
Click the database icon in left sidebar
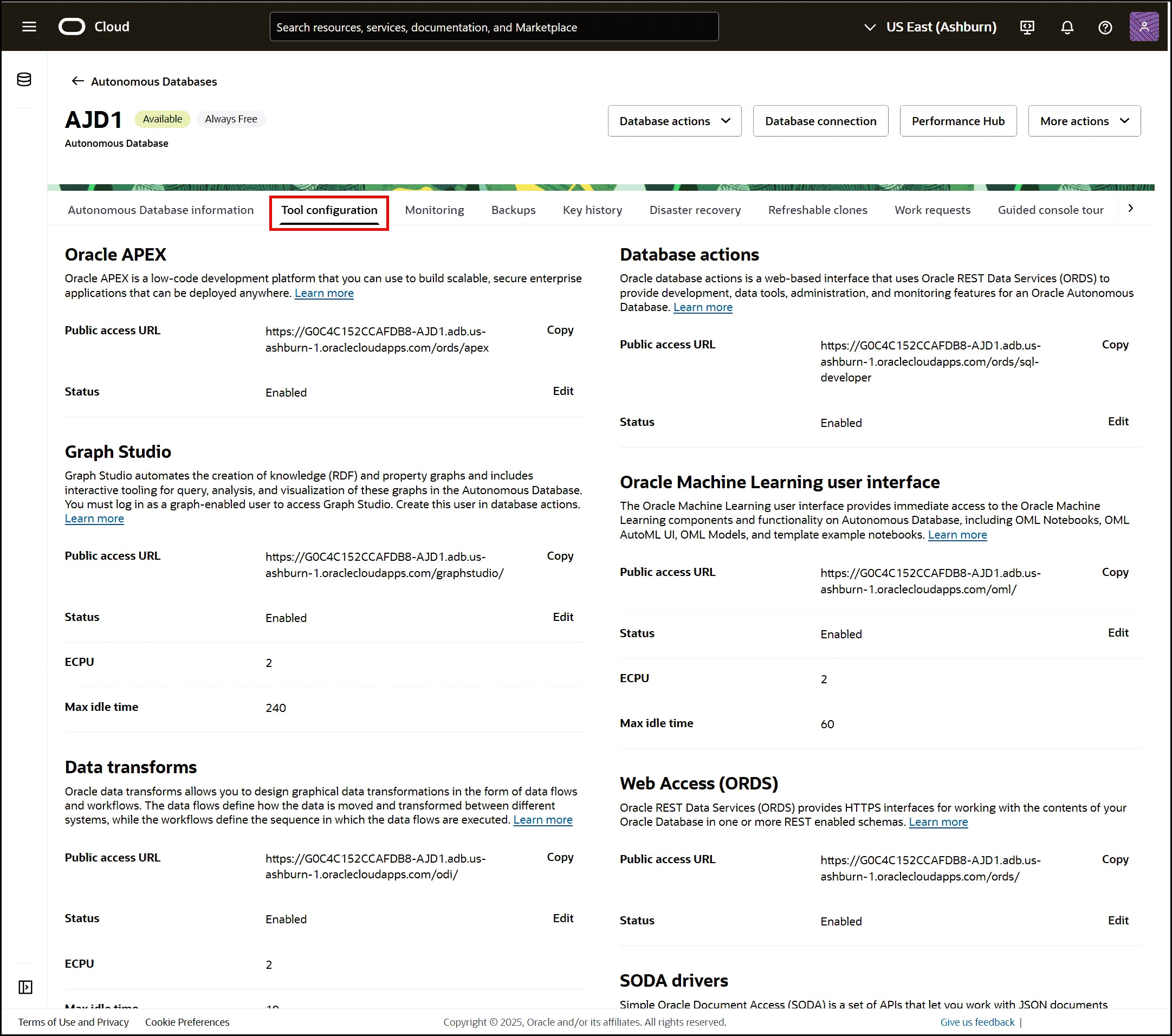(24, 80)
